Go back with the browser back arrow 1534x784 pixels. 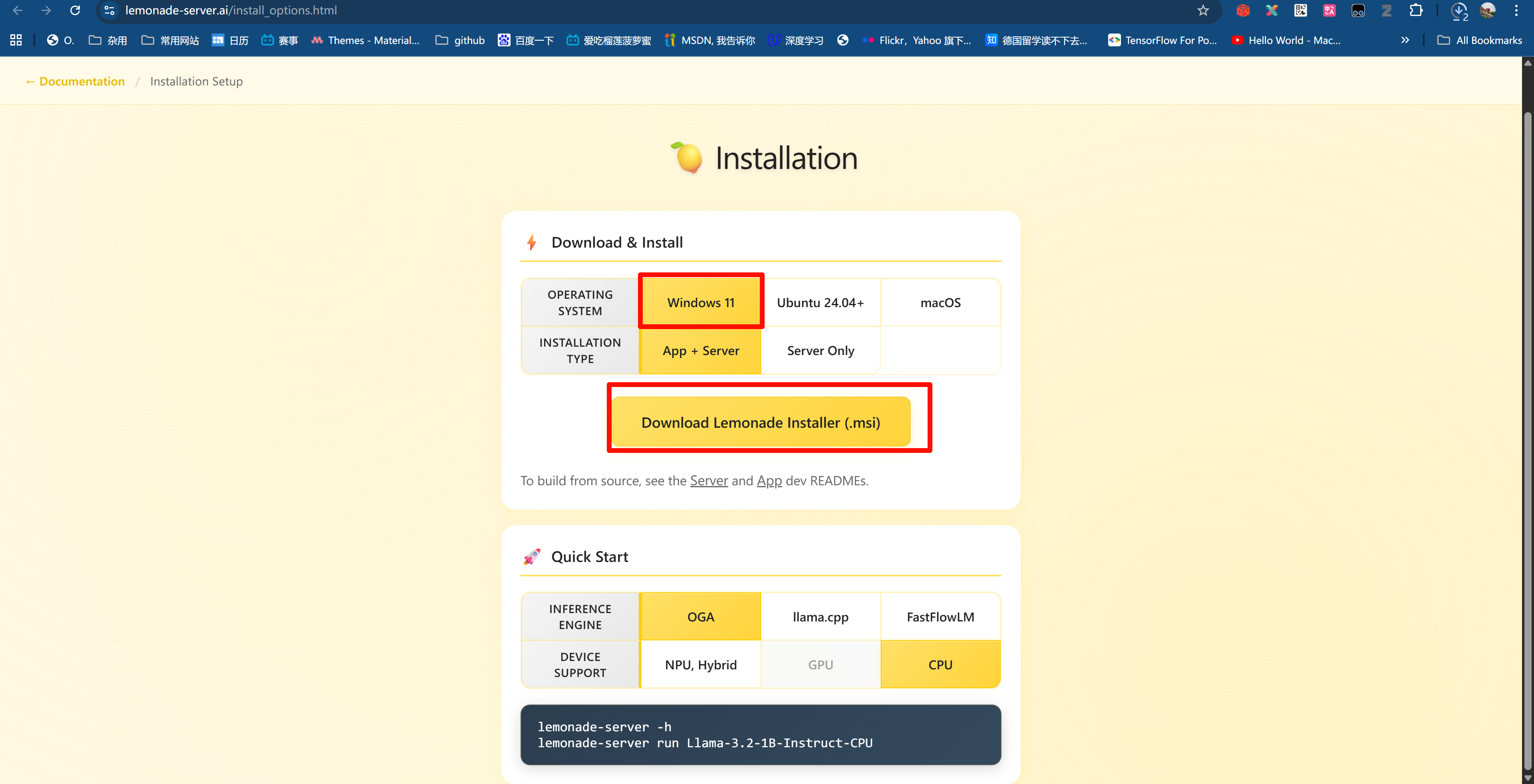tap(17, 11)
